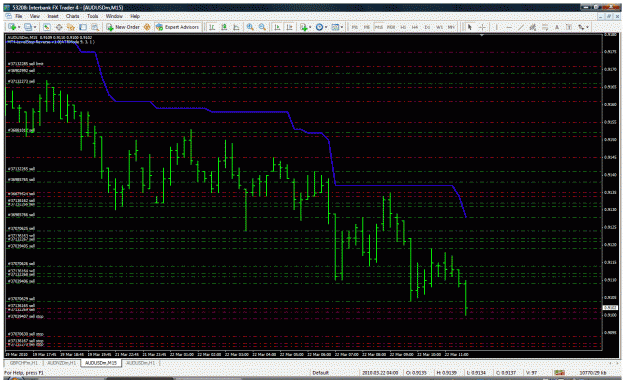Click the Default profile status bar entry
The height and width of the screenshot is (380, 625).
(x=321, y=373)
